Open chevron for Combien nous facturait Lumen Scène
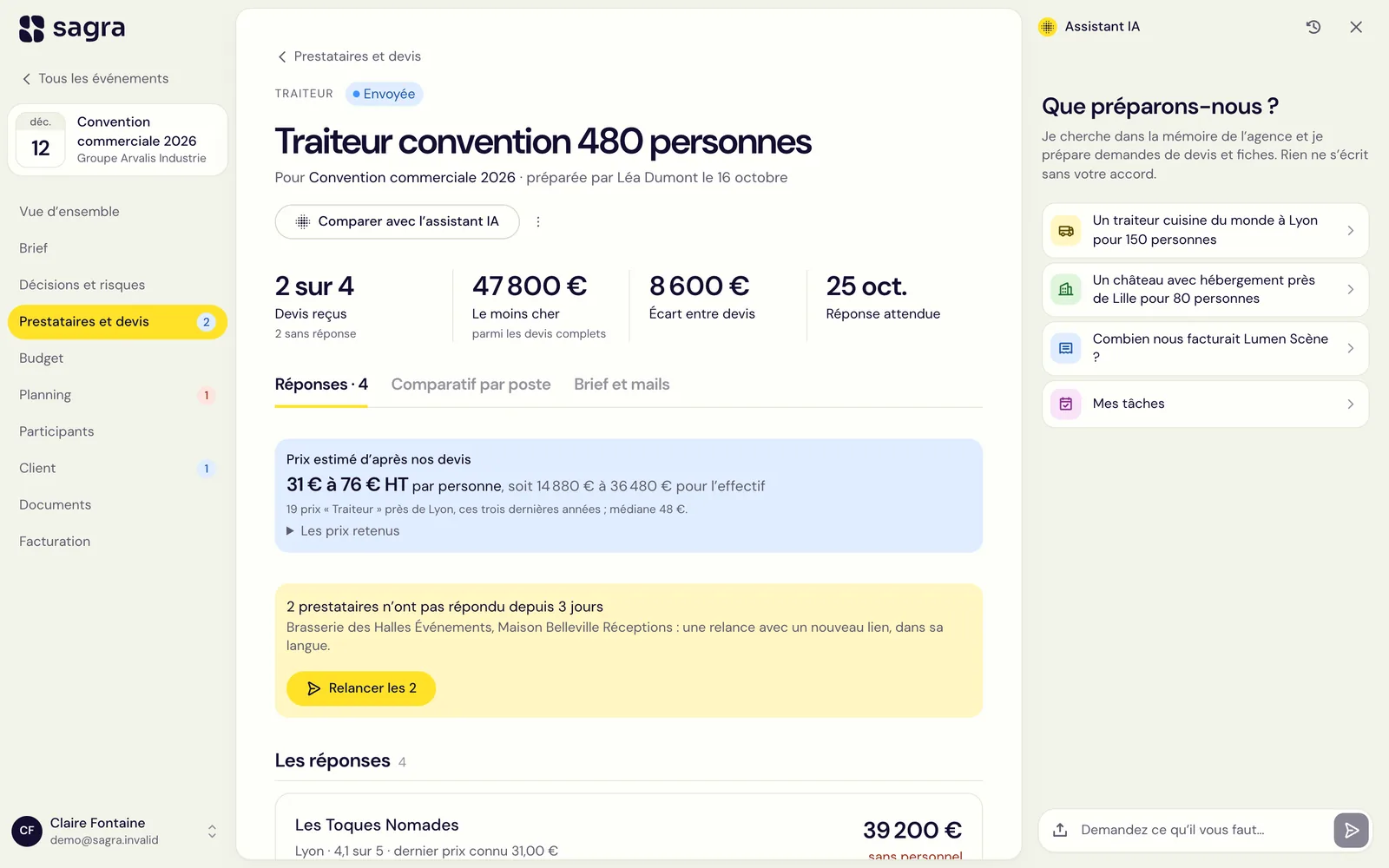This screenshot has width=1389, height=868. click(1350, 348)
